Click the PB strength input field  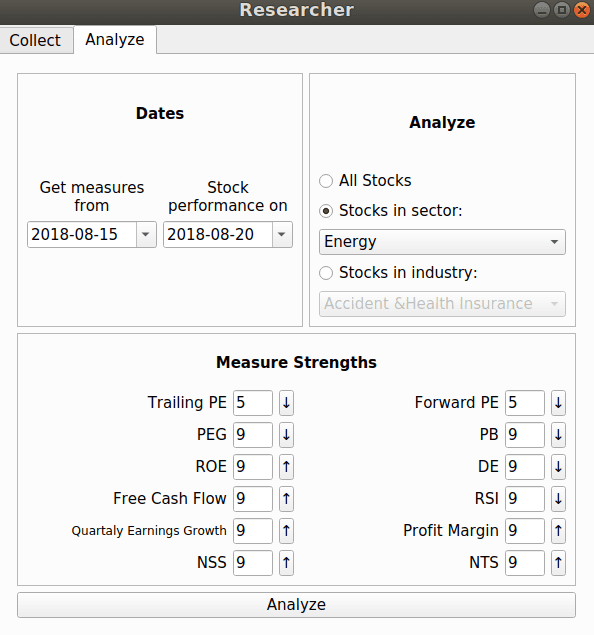(525, 435)
